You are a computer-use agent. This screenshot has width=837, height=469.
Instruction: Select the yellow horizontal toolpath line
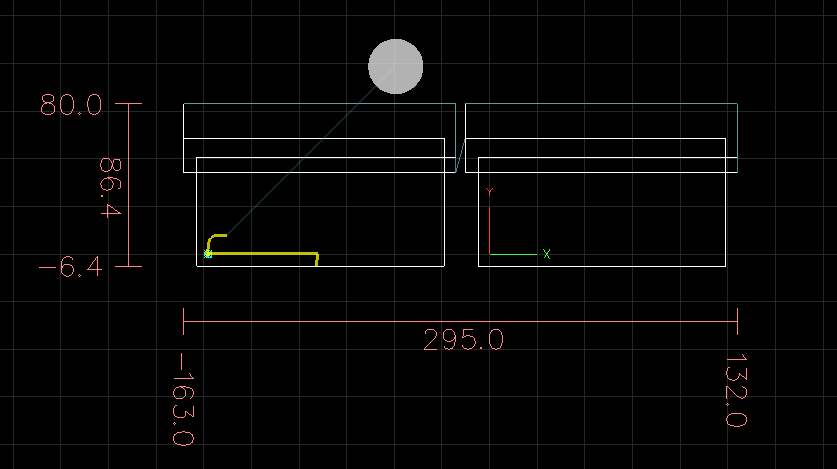click(x=263, y=253)
